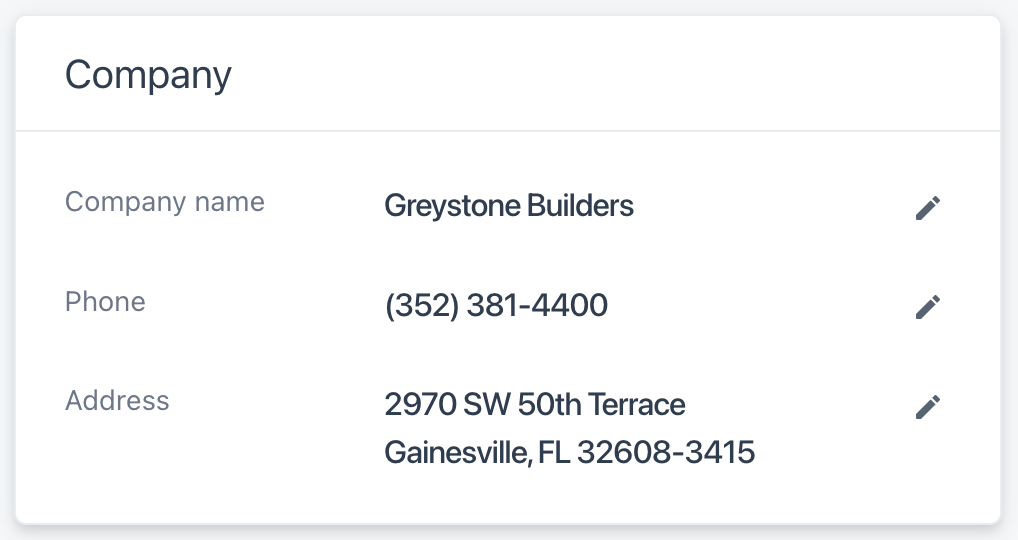This screenshot has height=540, width=1018.
Task: Click the pencil icon to edit company name
Action: pos(928,208)
